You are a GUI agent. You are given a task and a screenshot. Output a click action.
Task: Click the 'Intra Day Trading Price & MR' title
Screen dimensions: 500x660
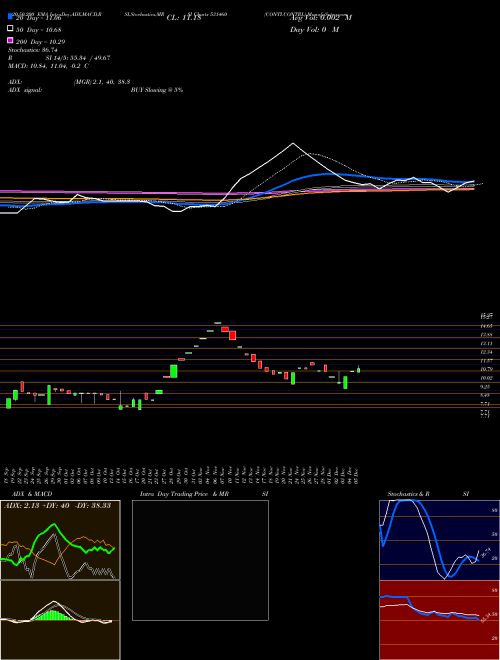click(x=184, y=494)
